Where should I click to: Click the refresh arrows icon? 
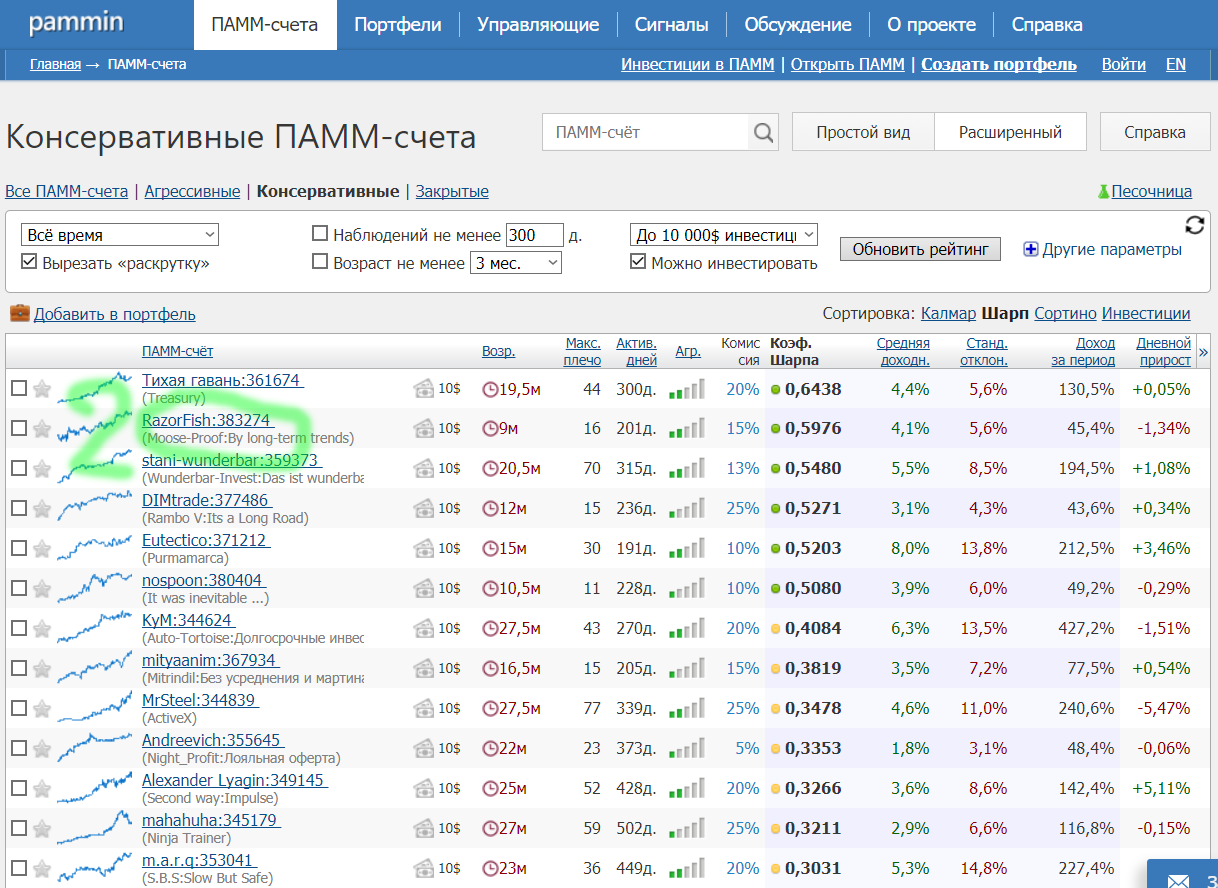click(x=1194, y=225)
